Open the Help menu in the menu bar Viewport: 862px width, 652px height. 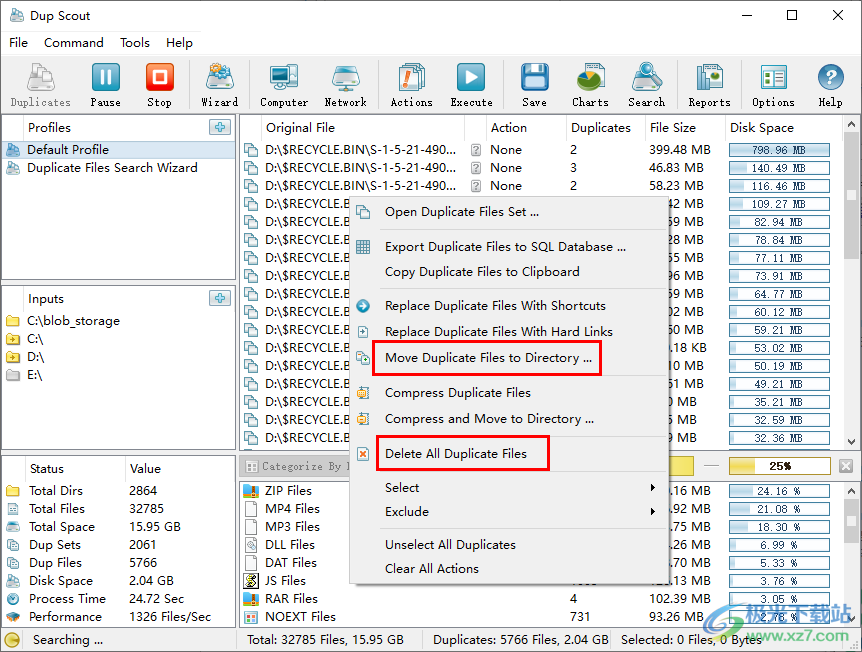point(179,42)
